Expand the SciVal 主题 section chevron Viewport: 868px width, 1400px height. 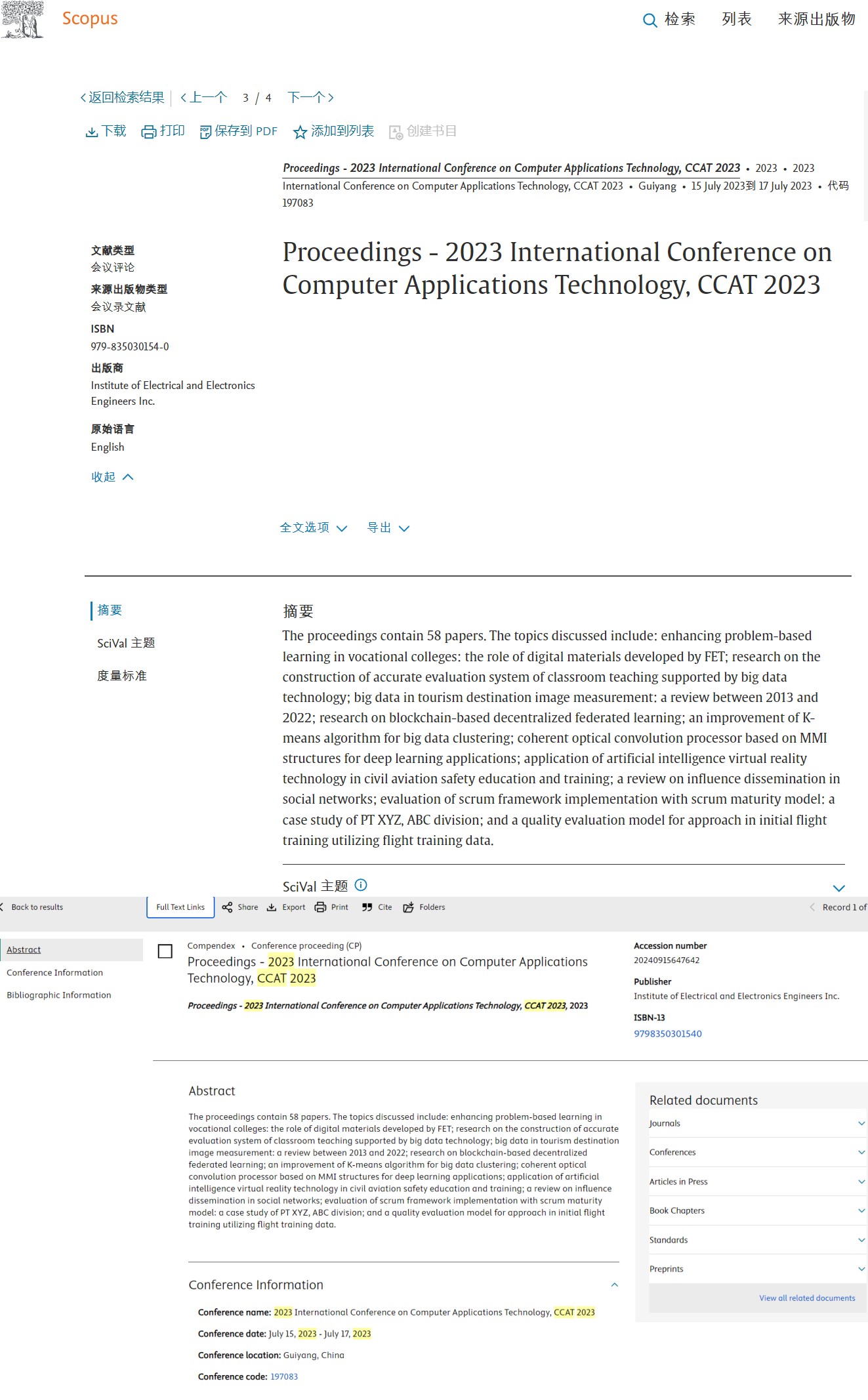click(838, 888)
